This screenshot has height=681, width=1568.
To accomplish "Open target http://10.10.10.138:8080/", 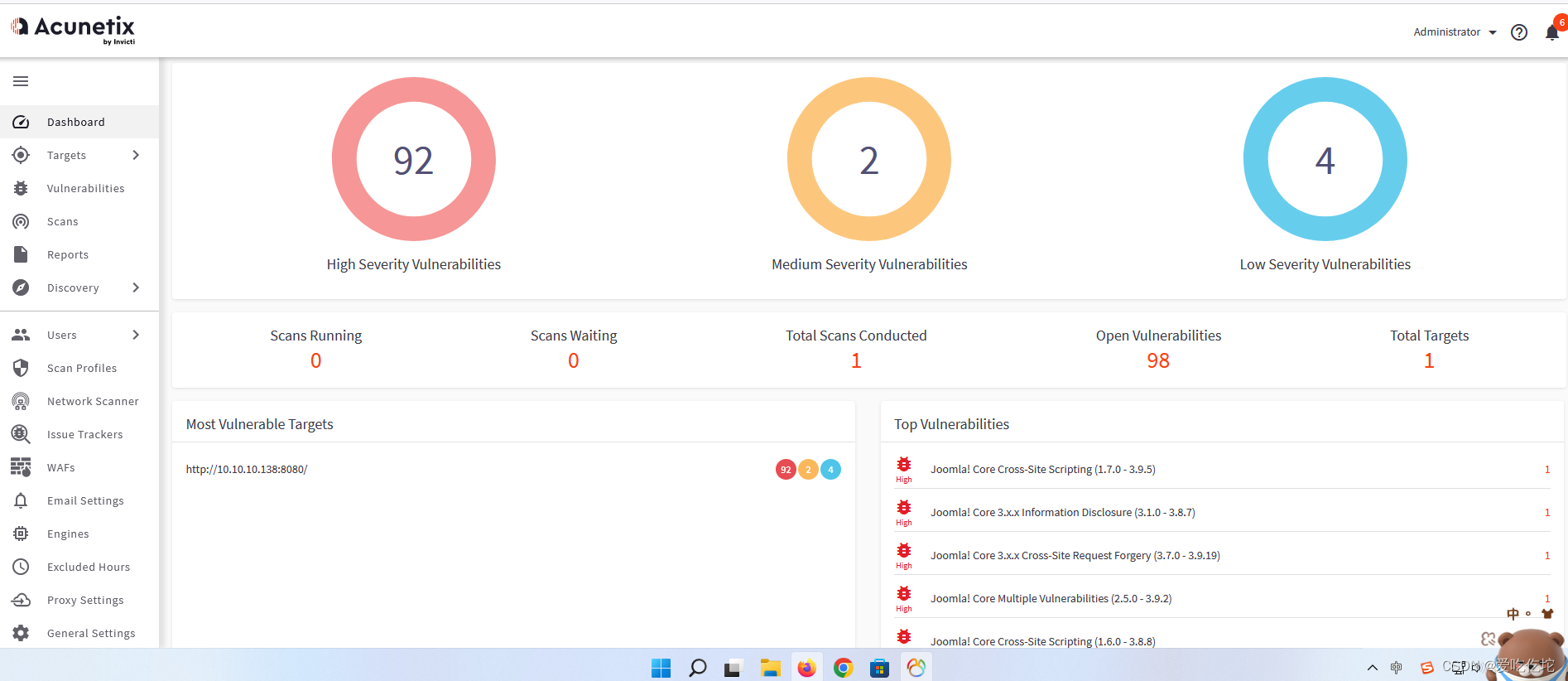I will tap(247, 469).
